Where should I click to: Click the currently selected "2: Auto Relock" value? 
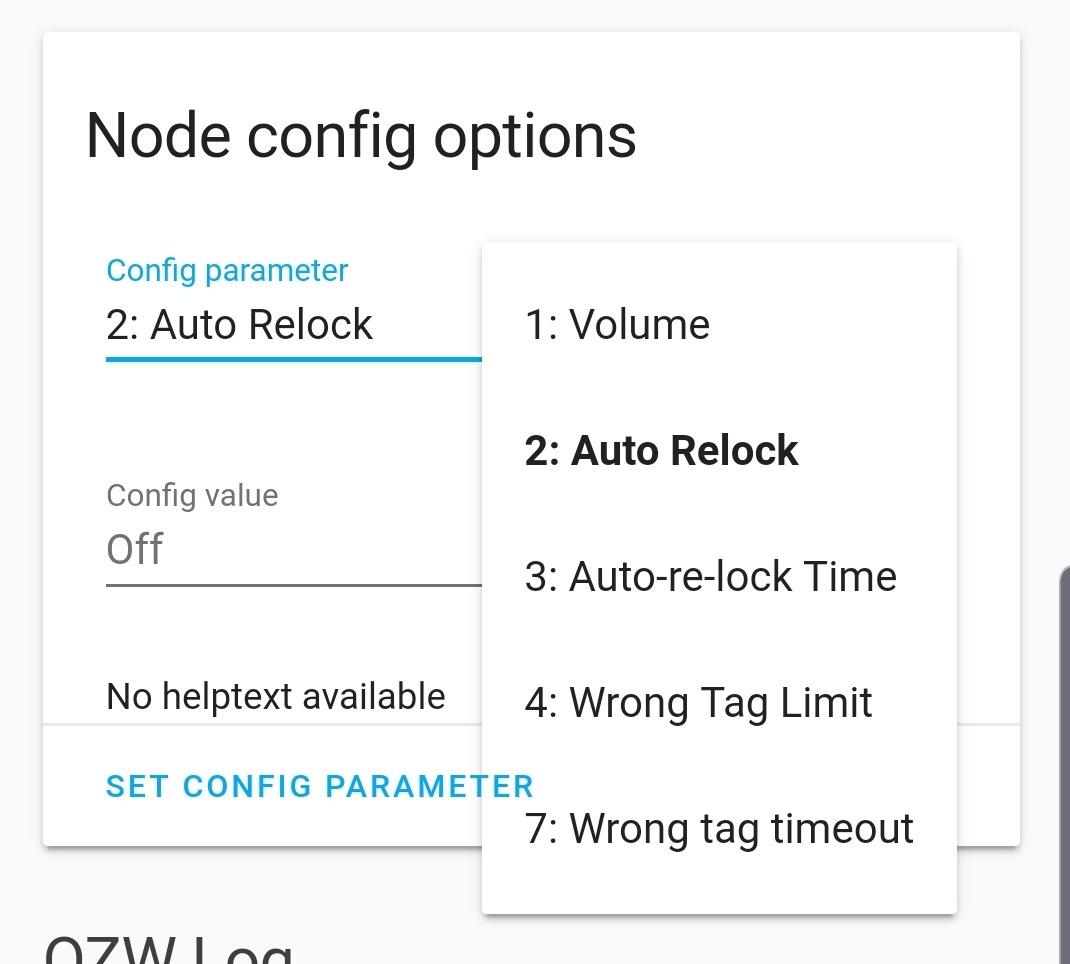[240, 324]
